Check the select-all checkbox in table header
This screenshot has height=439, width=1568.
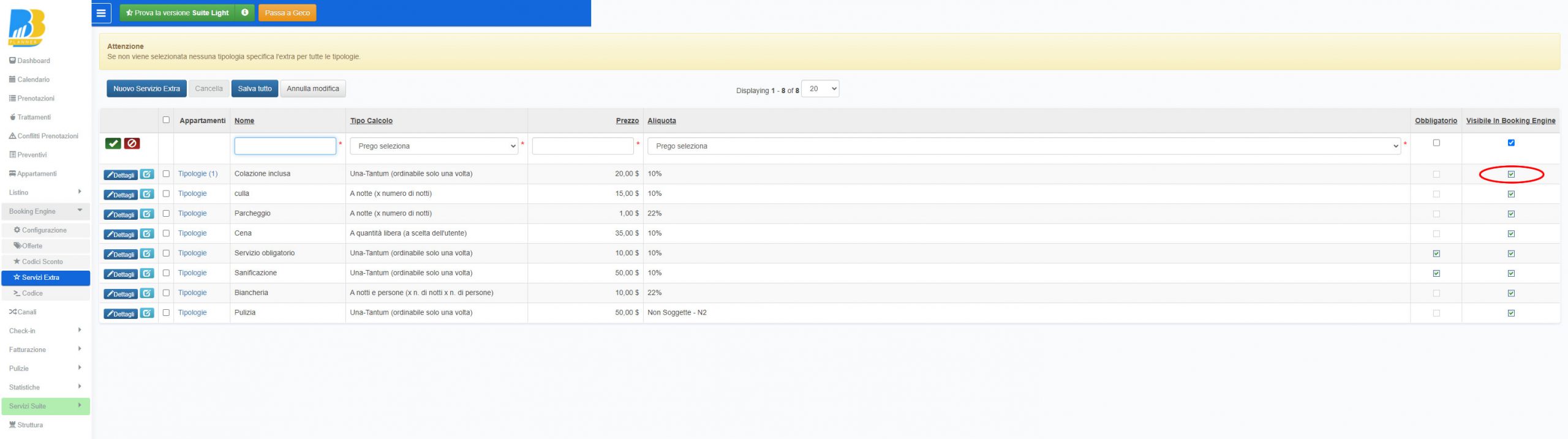coord(166,120)
